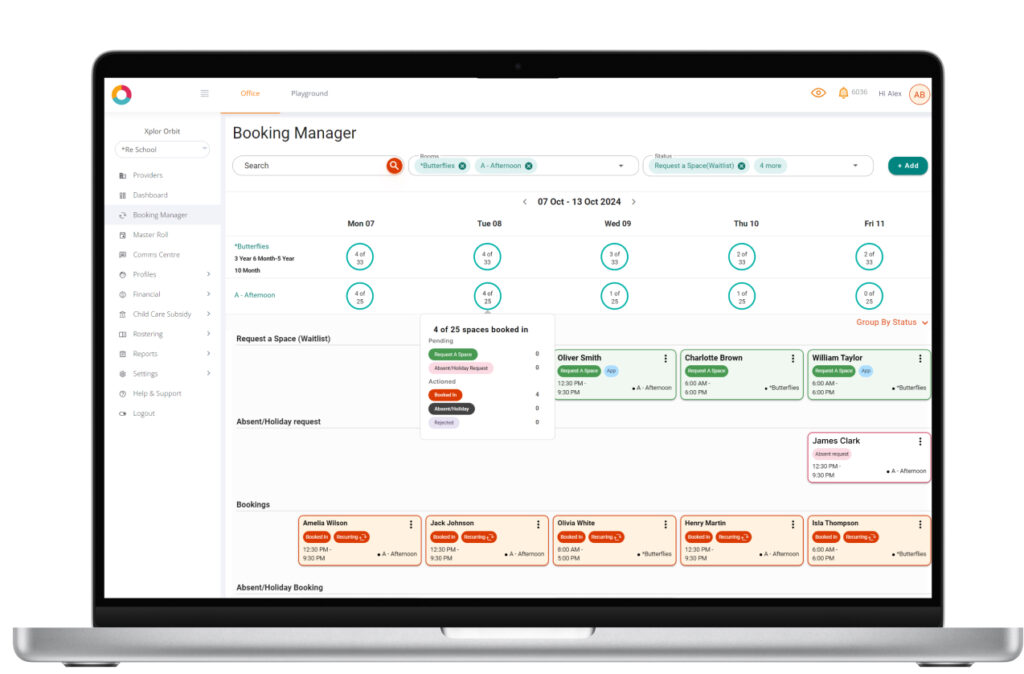Open Isla Thompson card options menu
This screenshot has height=674, width=1024.
point(920,524)
